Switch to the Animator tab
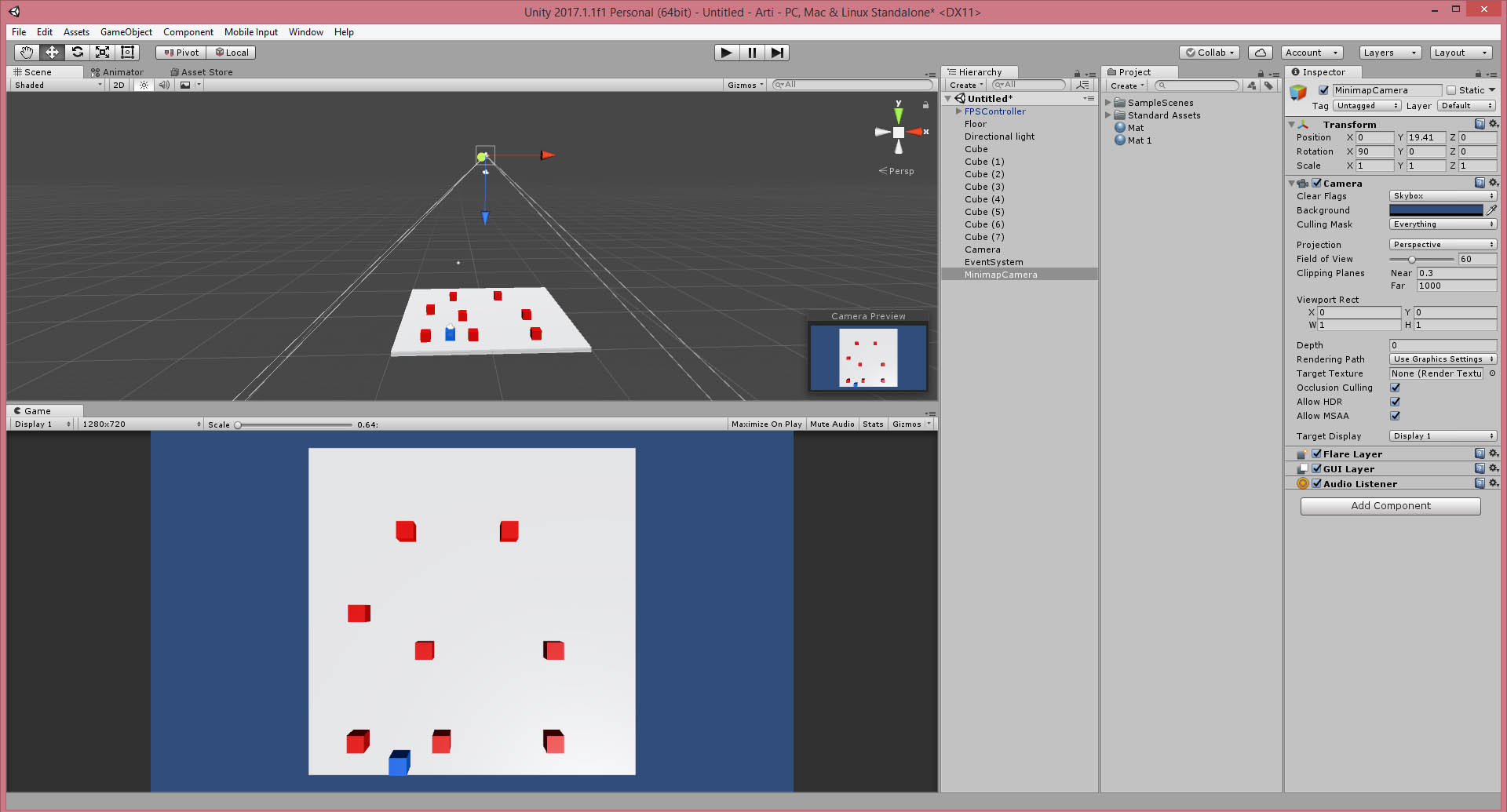Image resolution: width=1507 pixels, height=812 pixels. 118,72
